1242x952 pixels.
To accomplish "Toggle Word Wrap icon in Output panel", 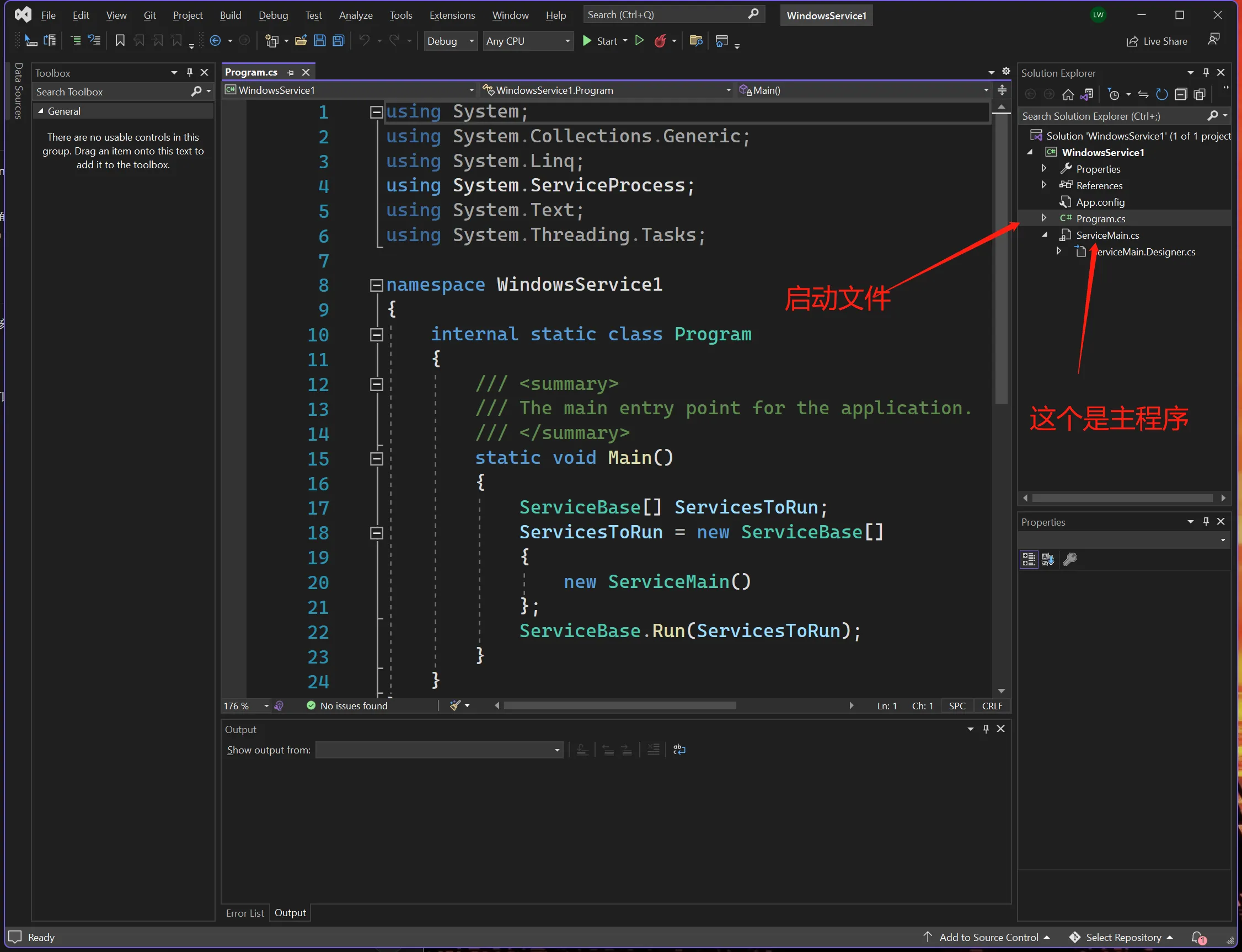I will tap(679, 750).
